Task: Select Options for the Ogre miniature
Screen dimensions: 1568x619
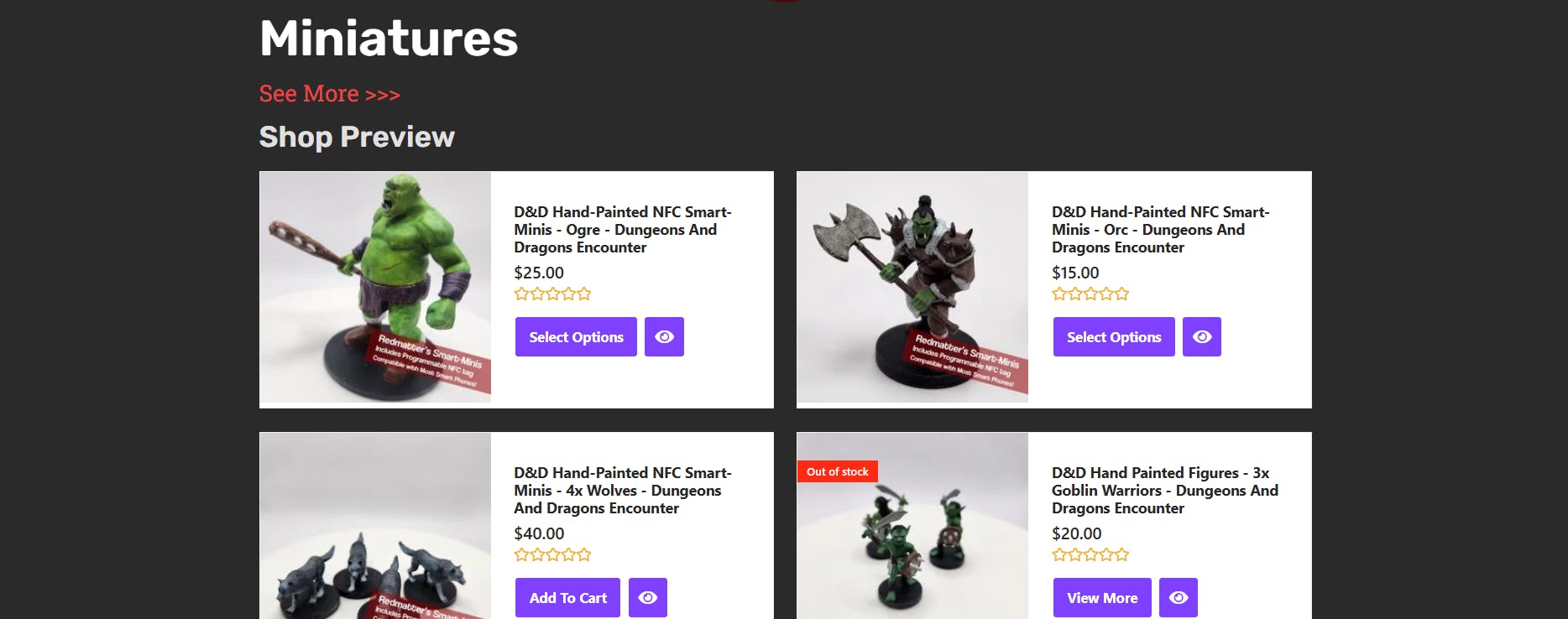Action: point(576,336)
